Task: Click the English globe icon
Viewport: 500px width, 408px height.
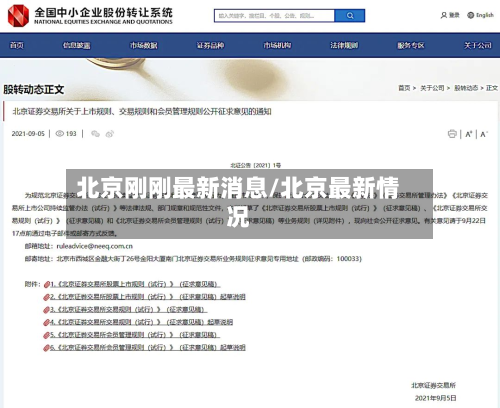Action: (x=470, y=15)
